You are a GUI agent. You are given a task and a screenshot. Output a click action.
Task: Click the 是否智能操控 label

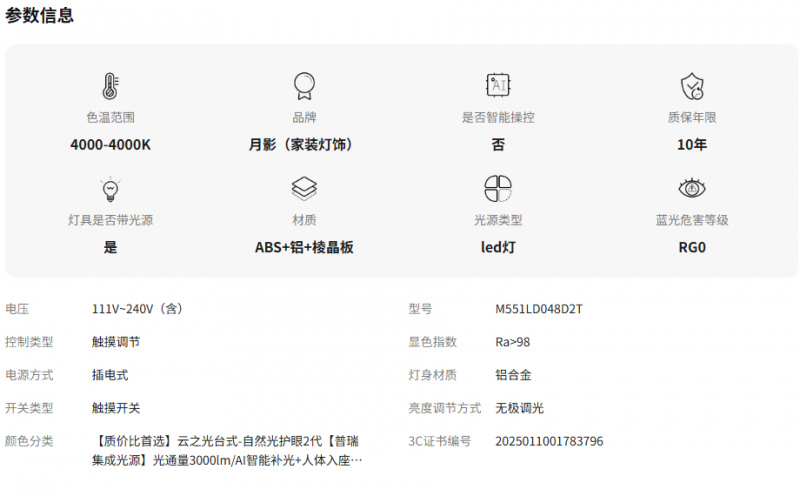(x=498, y=117)
